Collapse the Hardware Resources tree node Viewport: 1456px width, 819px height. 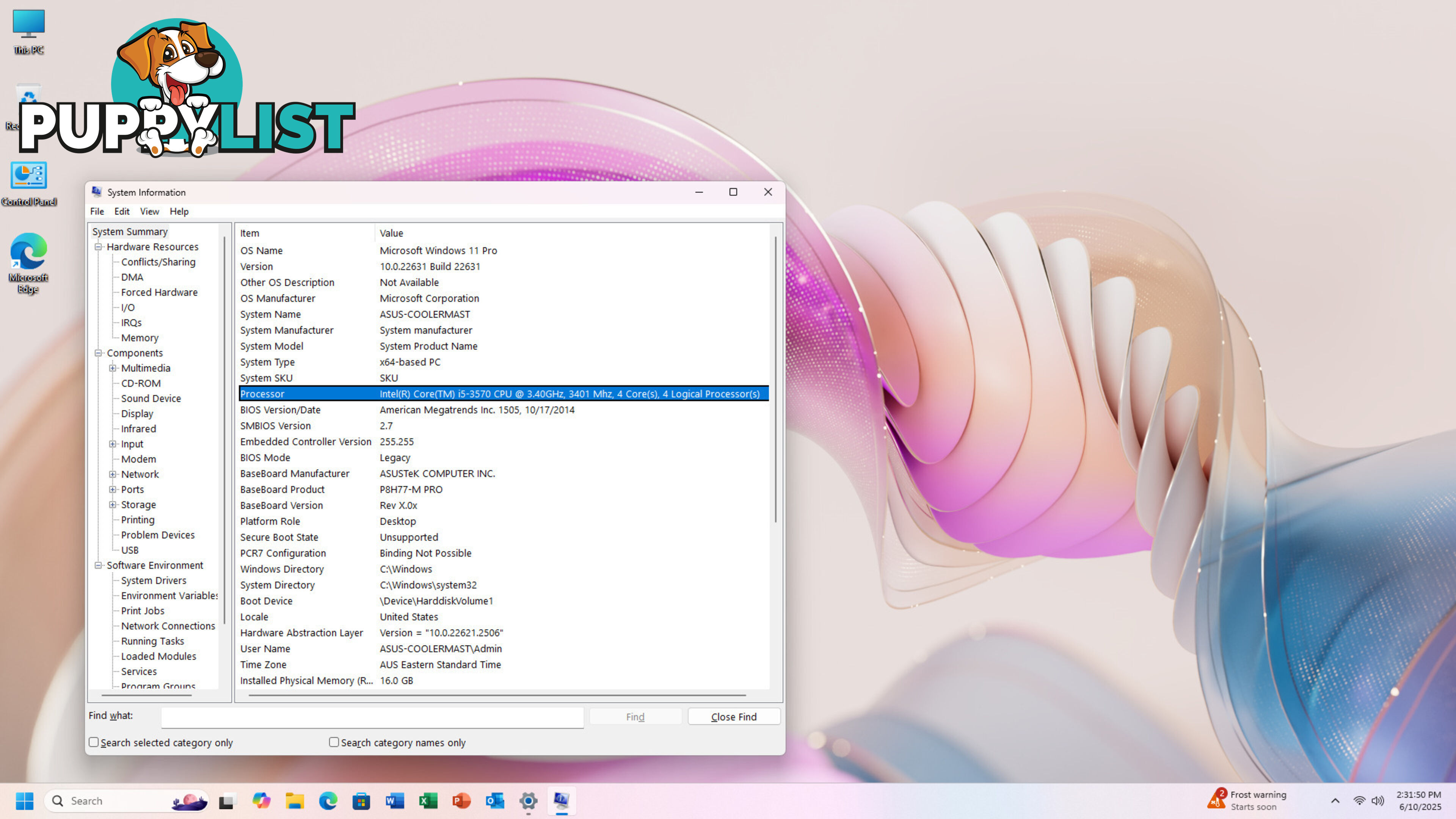[98, 247]
